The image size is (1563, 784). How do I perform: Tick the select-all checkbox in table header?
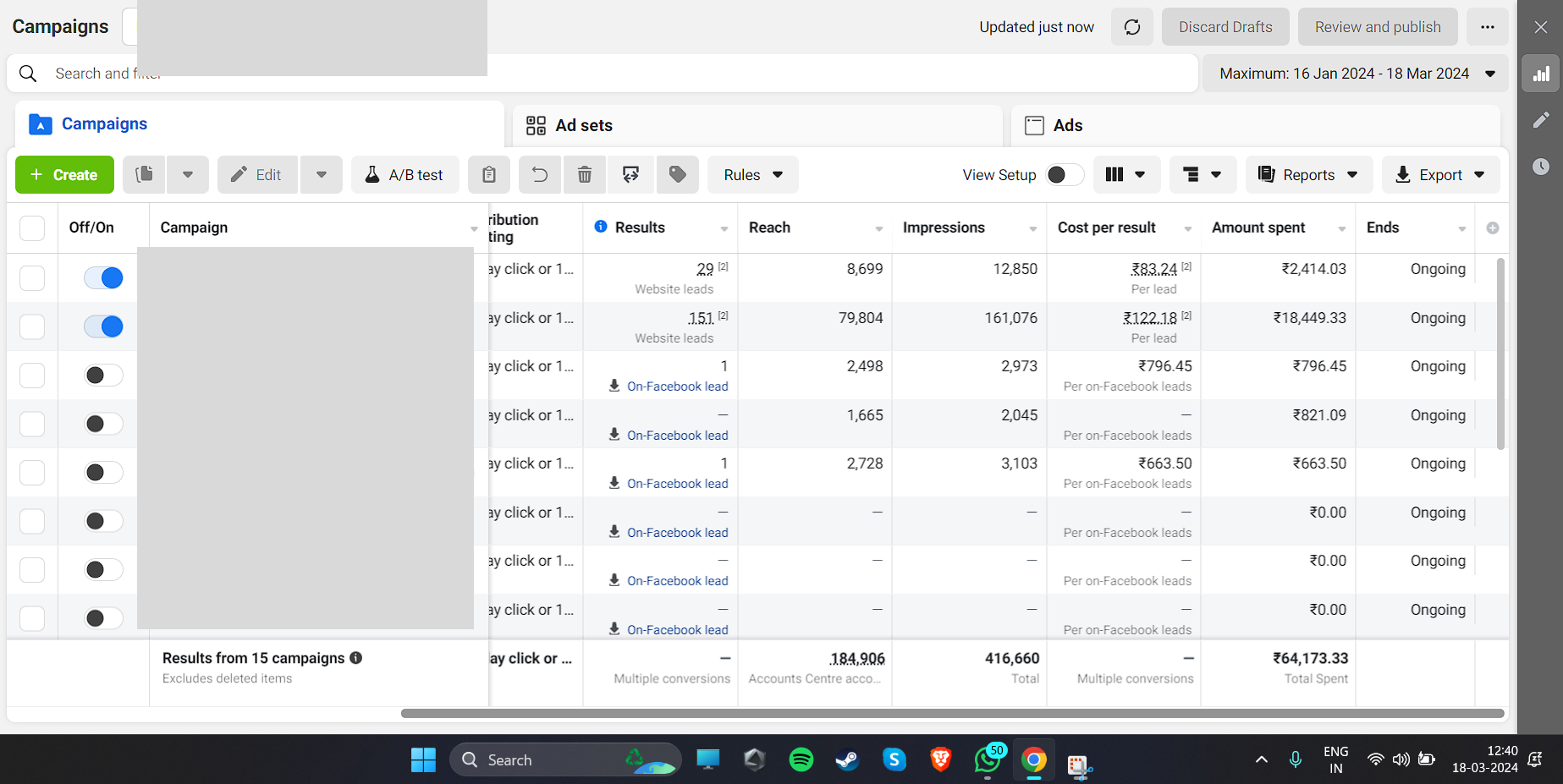coord(32,228)
